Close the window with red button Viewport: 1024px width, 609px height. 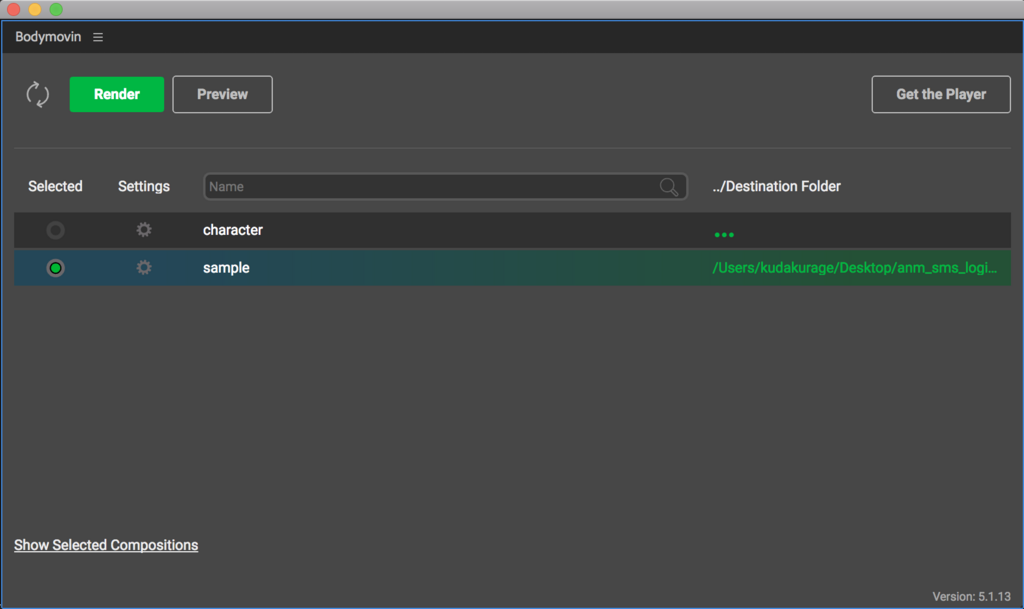[x=14, y=9]
